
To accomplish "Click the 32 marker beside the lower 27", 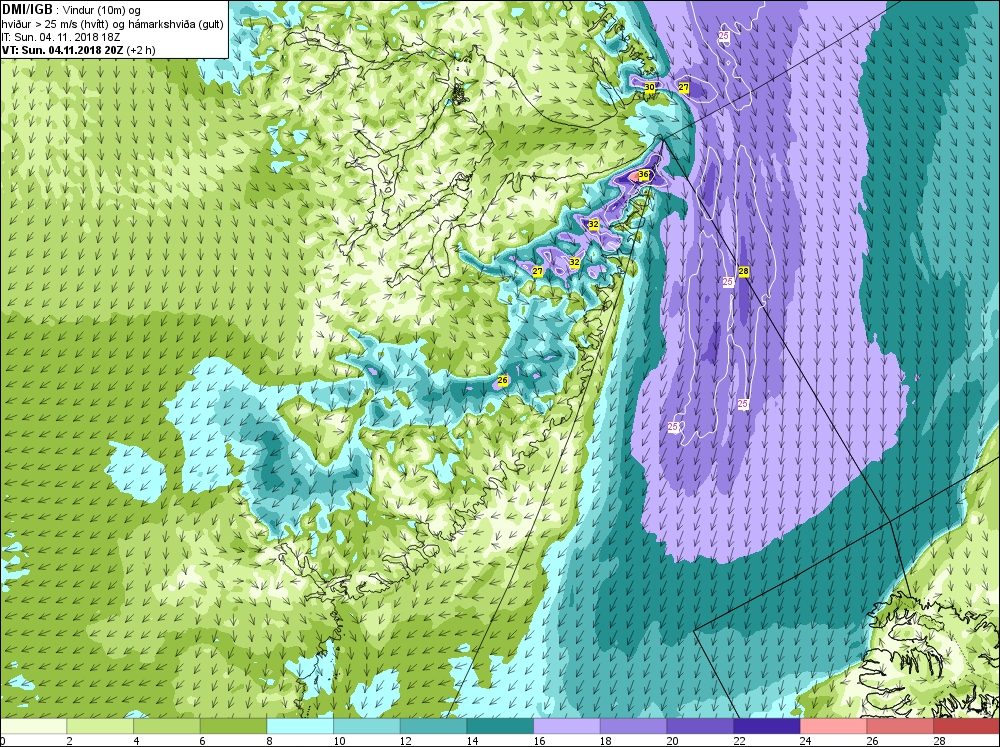I will (x=575, y=262).
